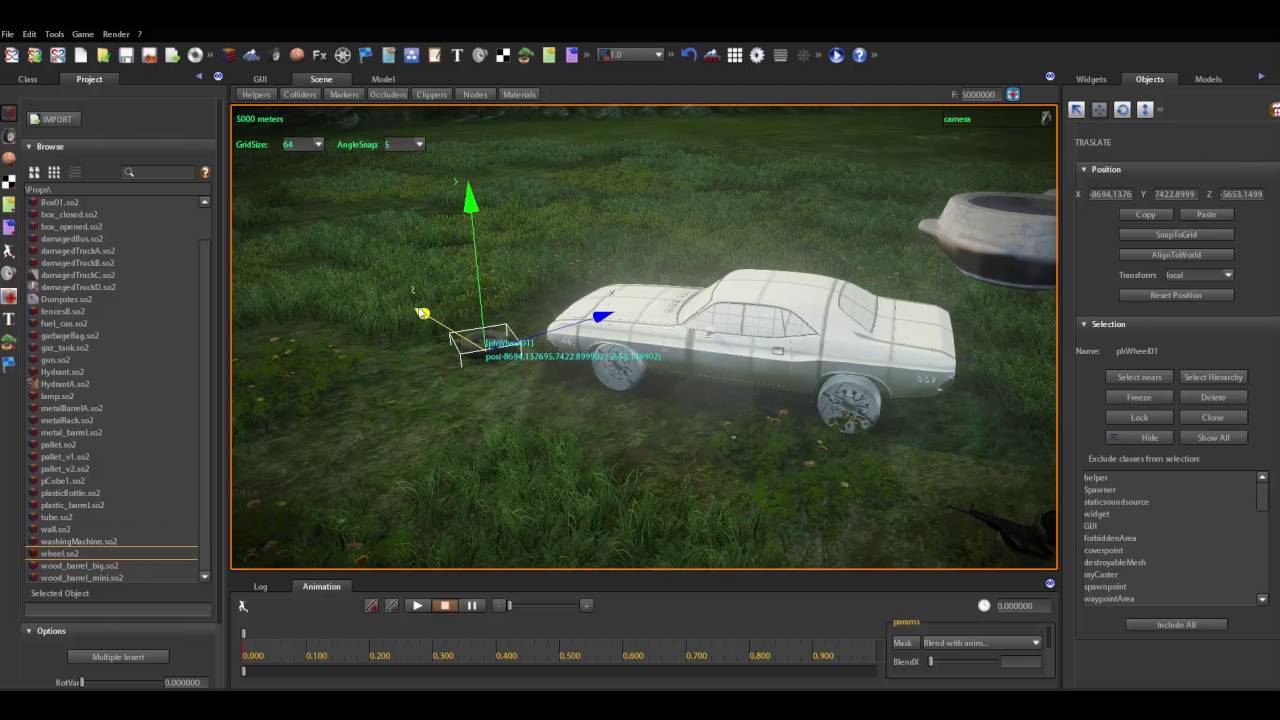Click the white grid icon in toolbar
Screen dimensions: 1280x720
tap(735, 55)
